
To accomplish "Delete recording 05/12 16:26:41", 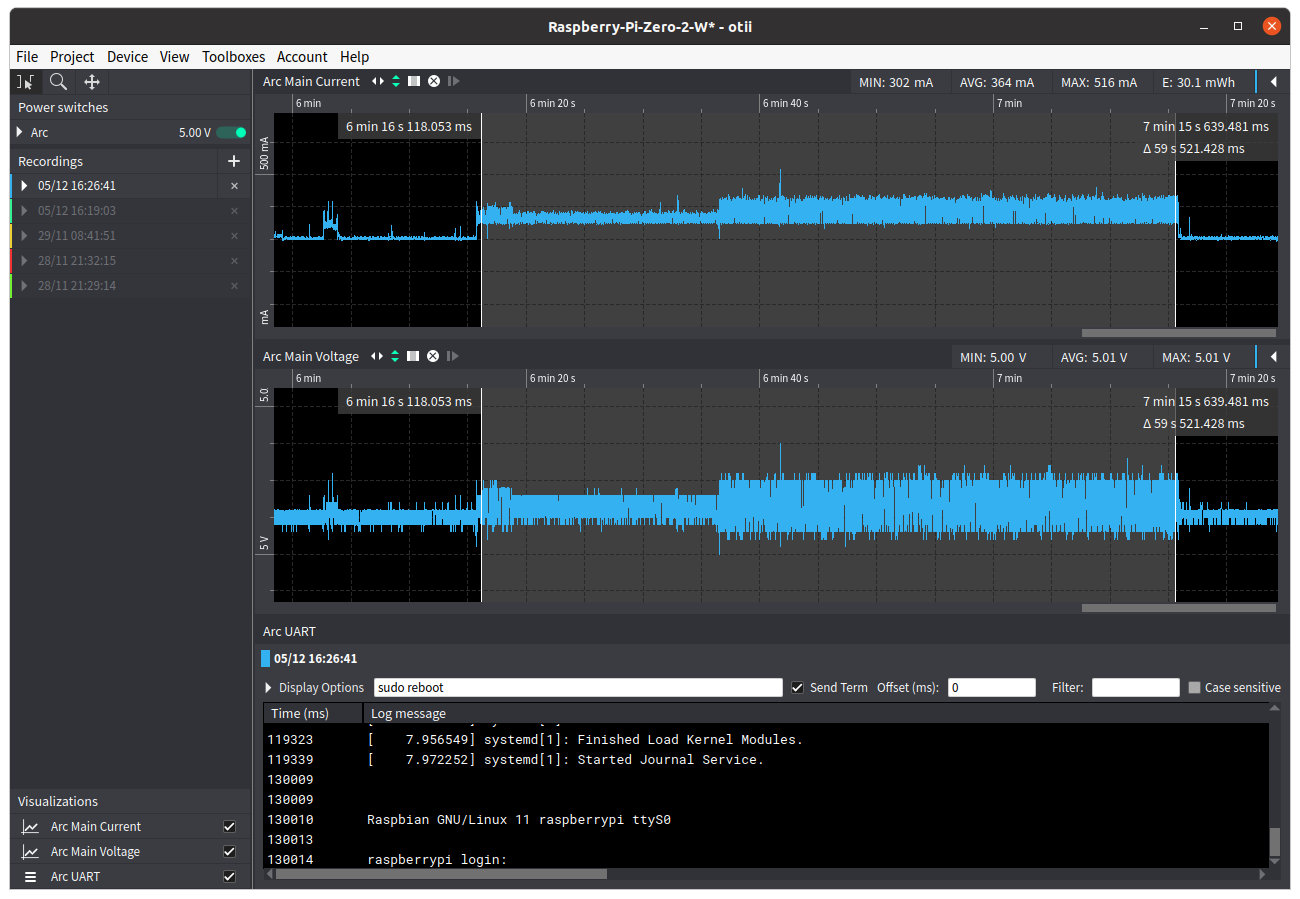I will click(x=234, y=186).
